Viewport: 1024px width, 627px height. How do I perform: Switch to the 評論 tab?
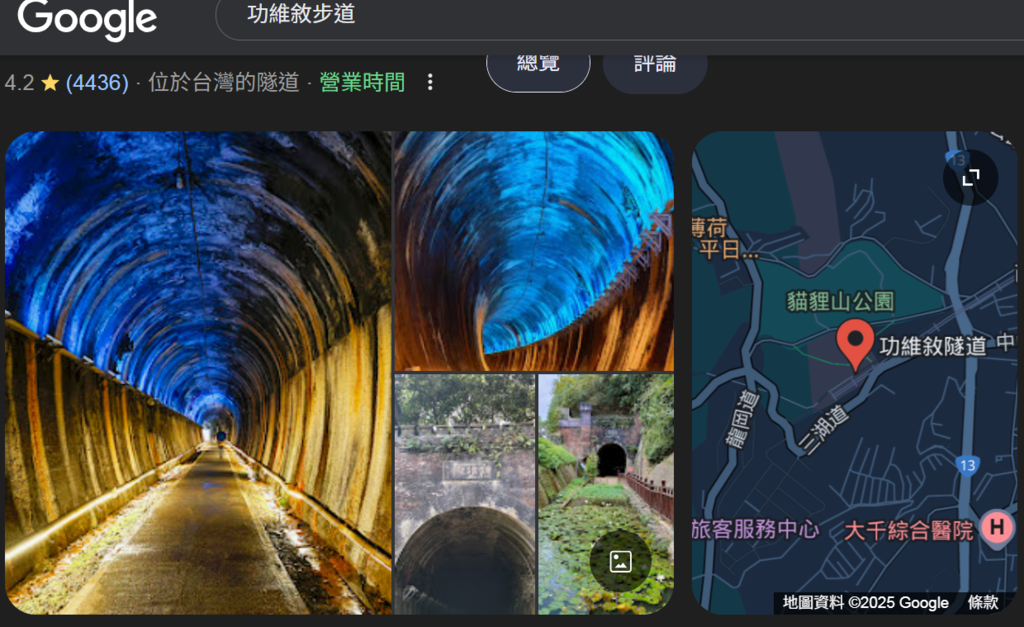click(655, 66)
